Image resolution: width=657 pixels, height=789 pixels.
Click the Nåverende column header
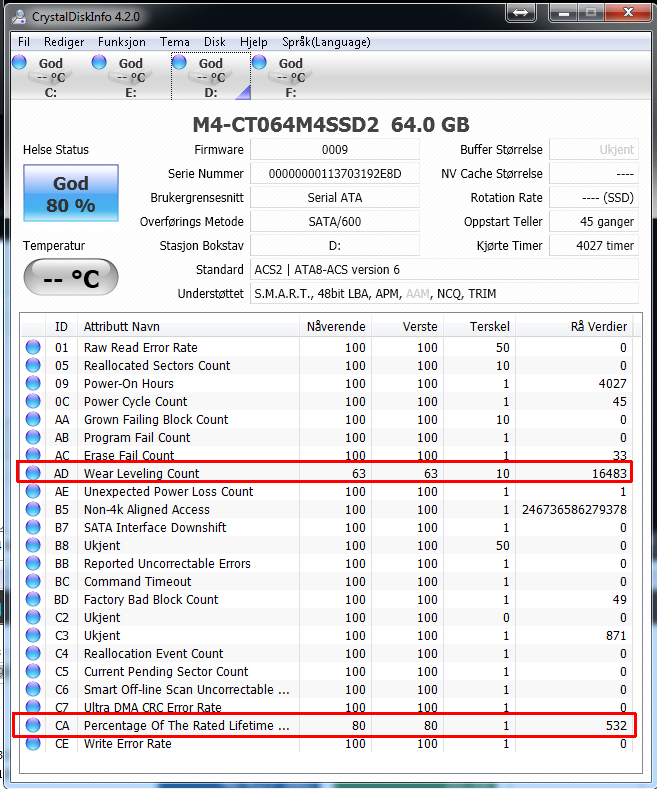coord(336,327)
